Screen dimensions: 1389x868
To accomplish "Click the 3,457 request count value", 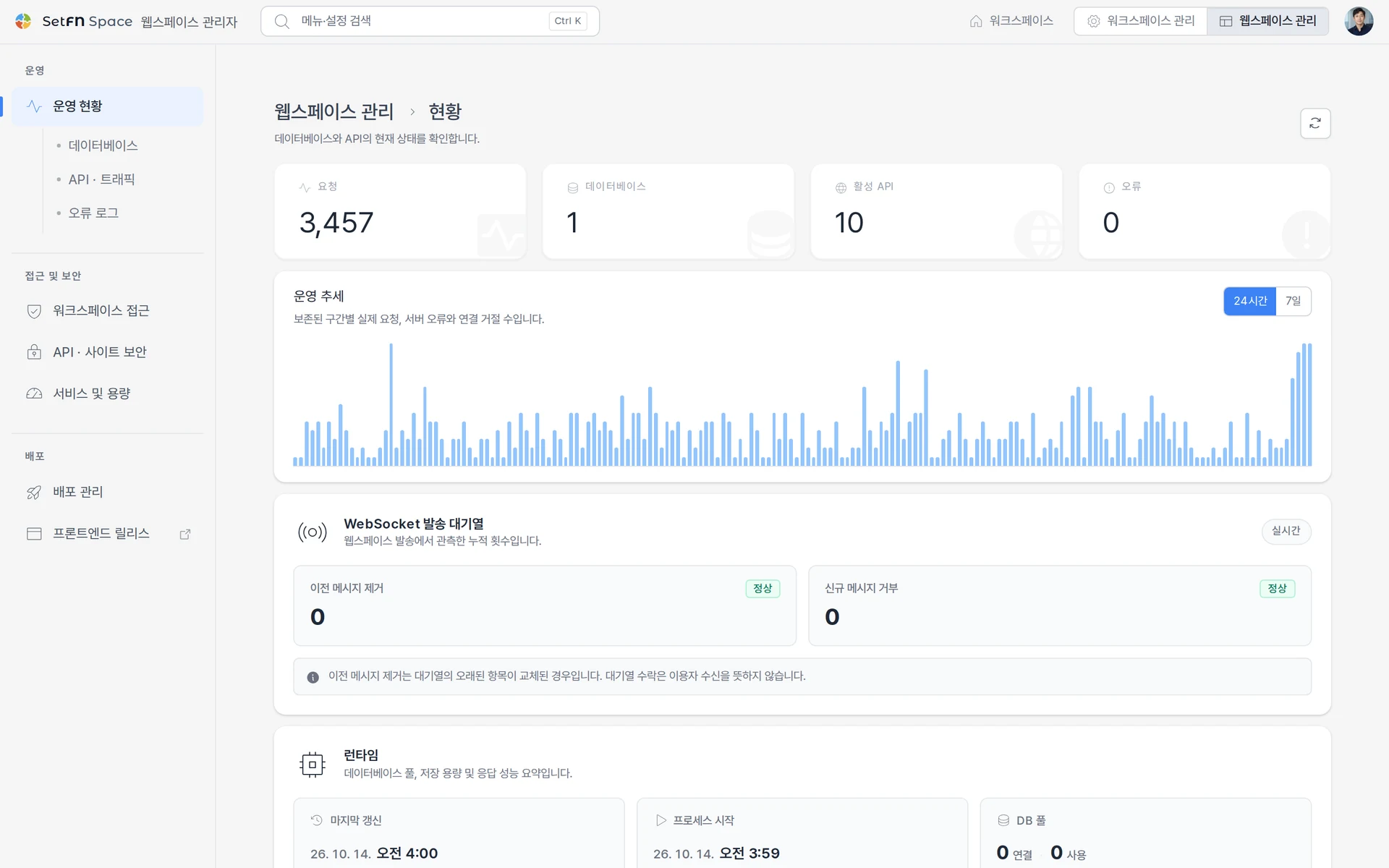I will pos(336,223).
